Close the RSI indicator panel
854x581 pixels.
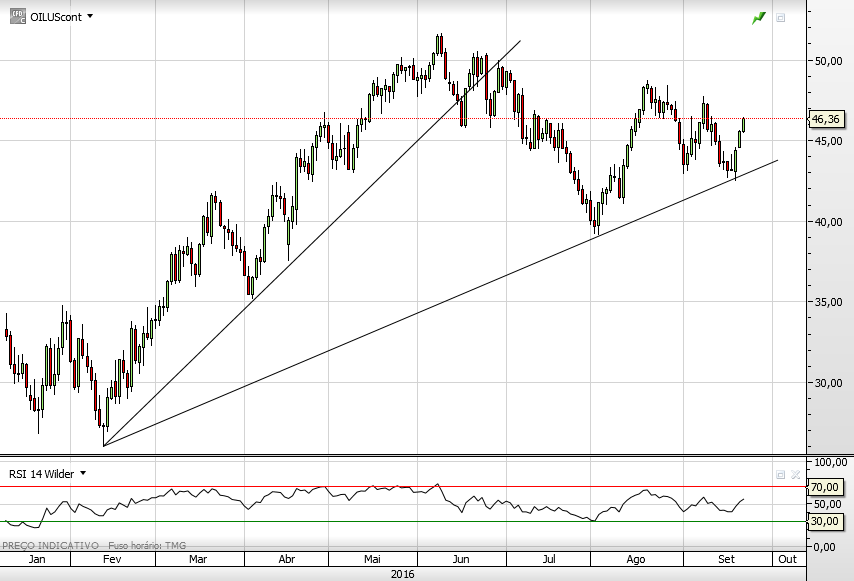[x=795, y=475]
